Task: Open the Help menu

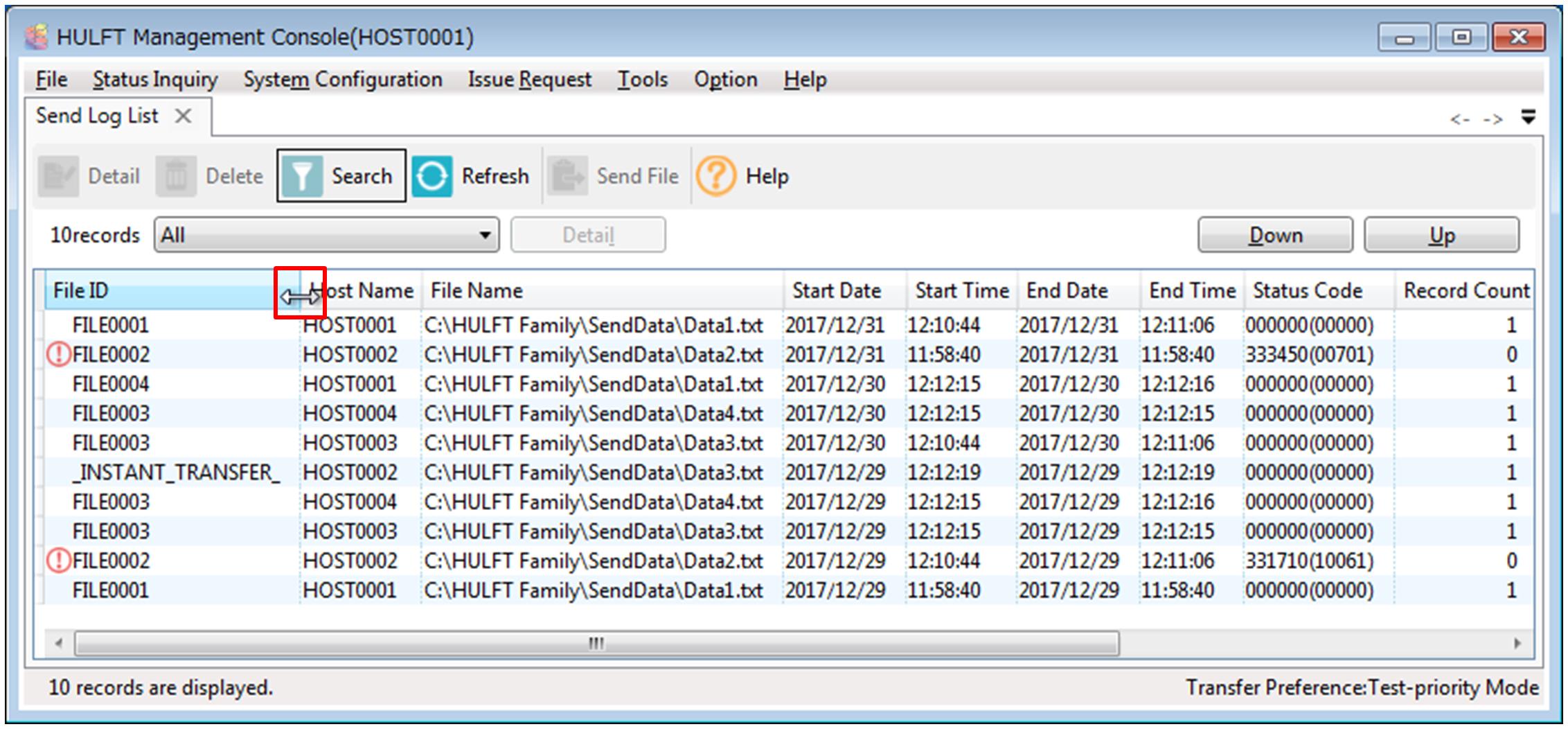Action: pyautogui.click(x=805, y=80)
